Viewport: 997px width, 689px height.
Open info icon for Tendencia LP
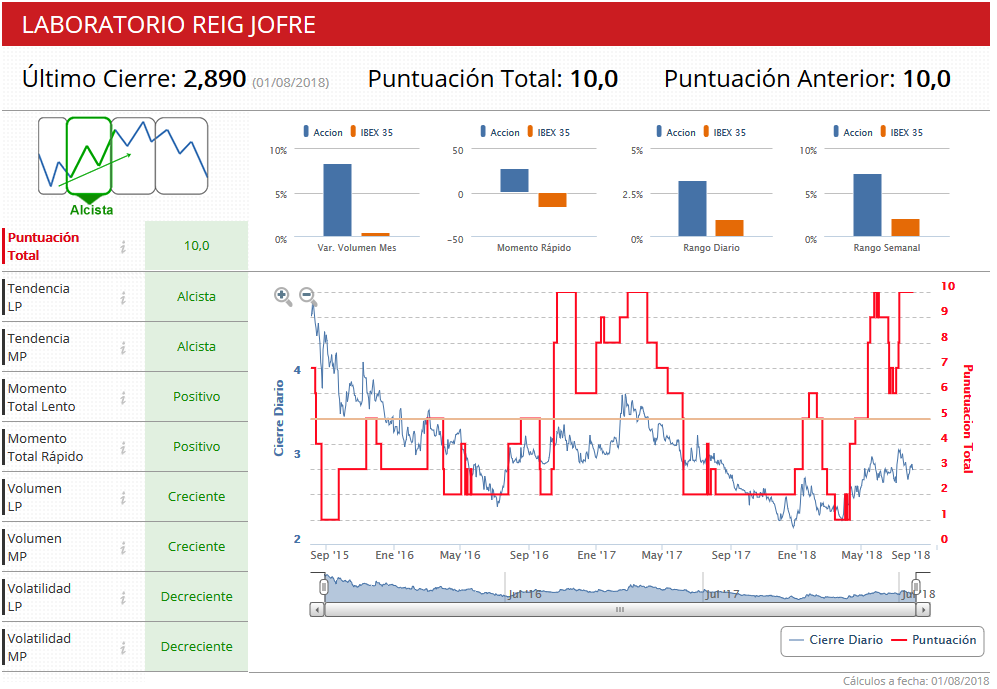123,297
